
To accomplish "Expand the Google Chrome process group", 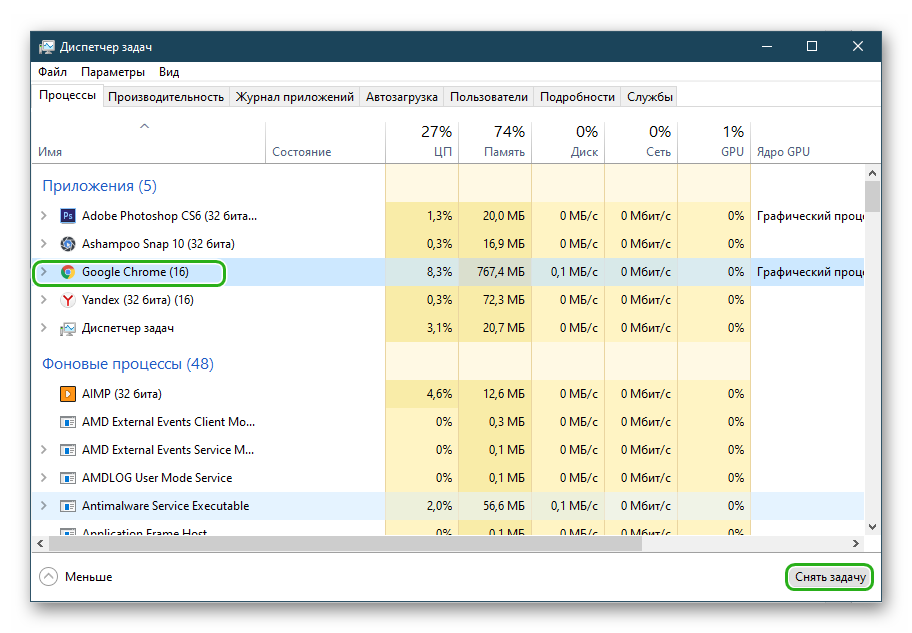I will pyautogui.click(x=43, y=271).
